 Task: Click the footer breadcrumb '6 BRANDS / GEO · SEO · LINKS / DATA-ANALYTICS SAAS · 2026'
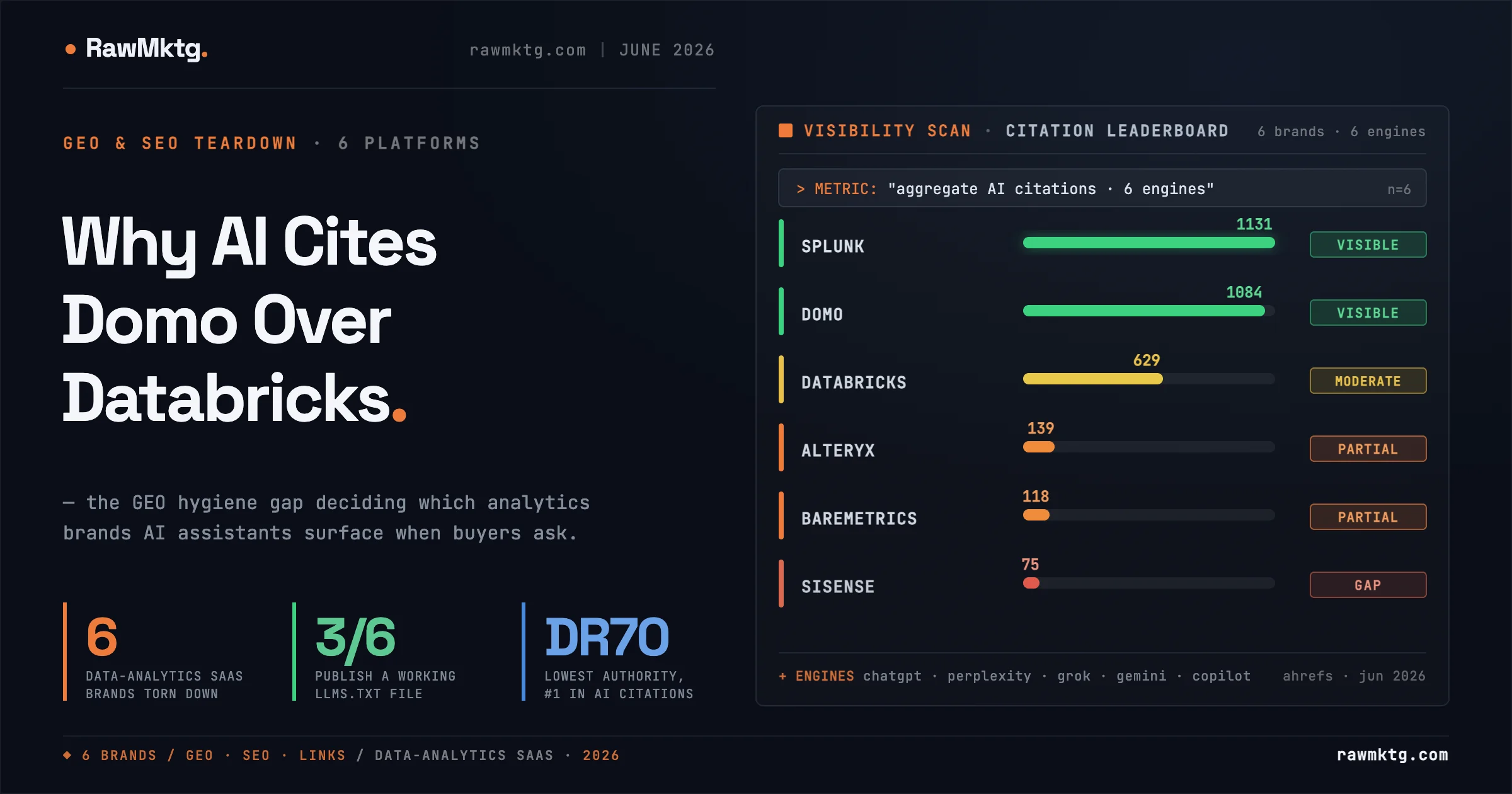click(350, 755)
